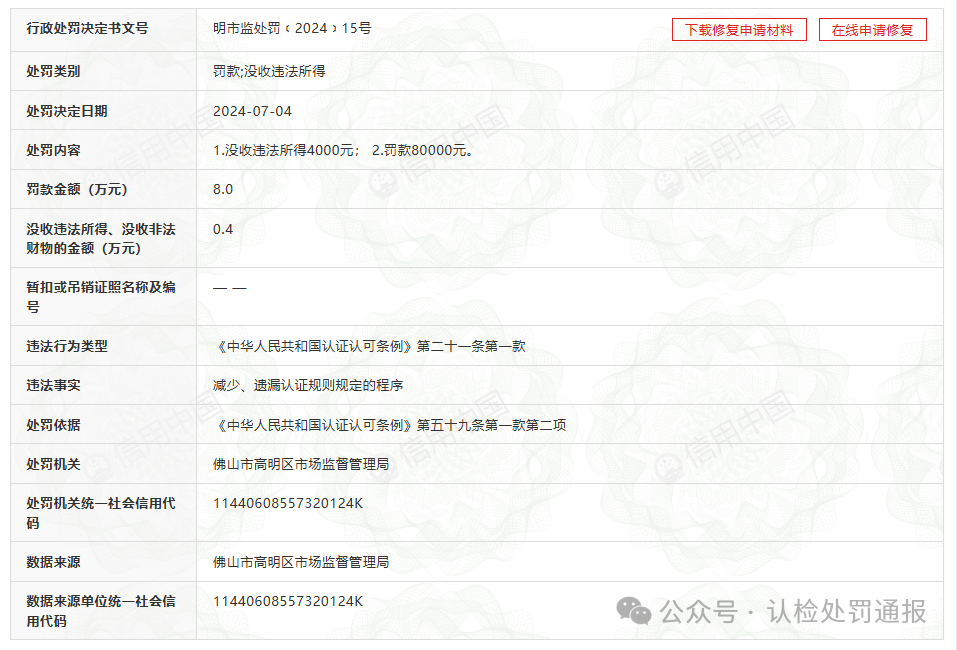Click the 处罚类别 label

click(53, 71)
